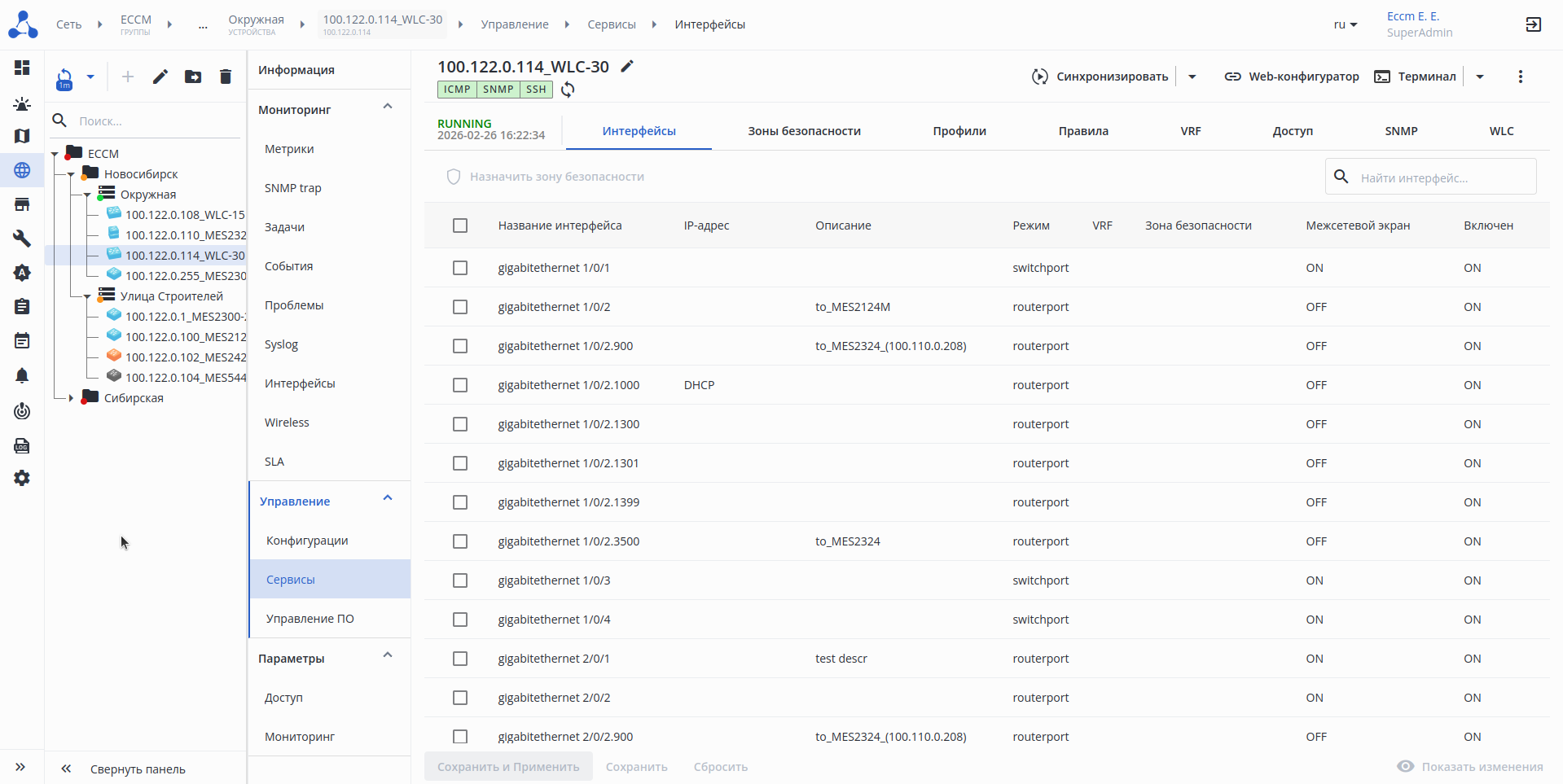Open the settings gear in left sidebar
The height and width of the screenshot is (784, 1563).
click(22, 478)
